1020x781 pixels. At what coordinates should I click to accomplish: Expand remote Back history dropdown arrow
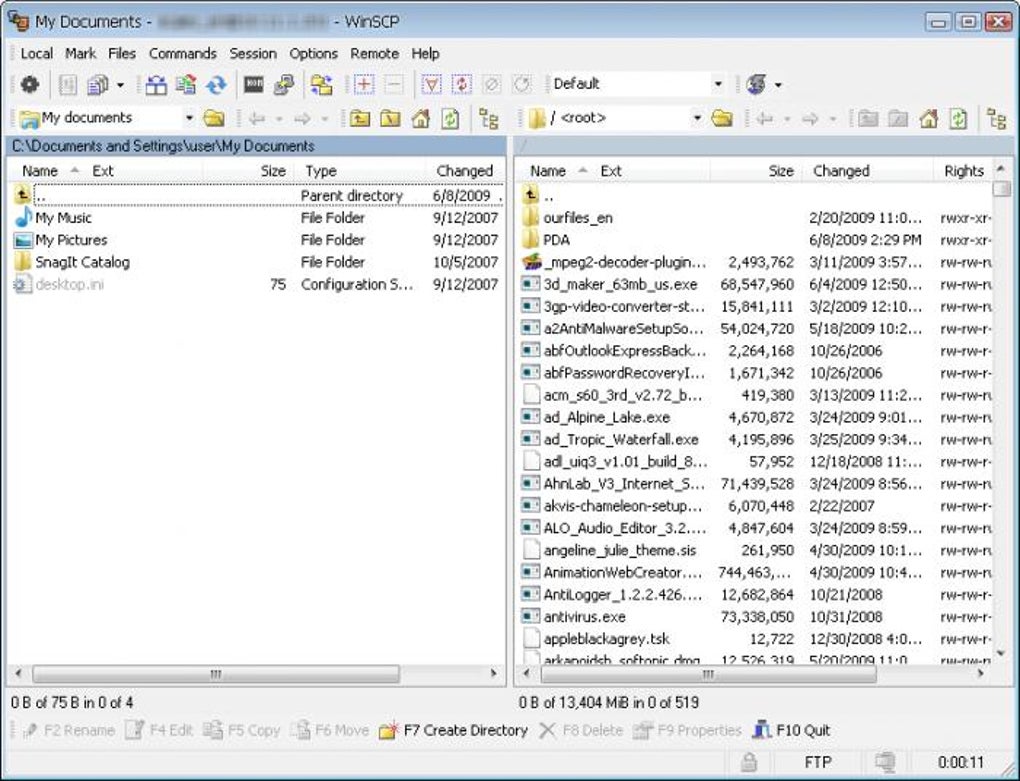pyautogui.click(x=786, y=119)
